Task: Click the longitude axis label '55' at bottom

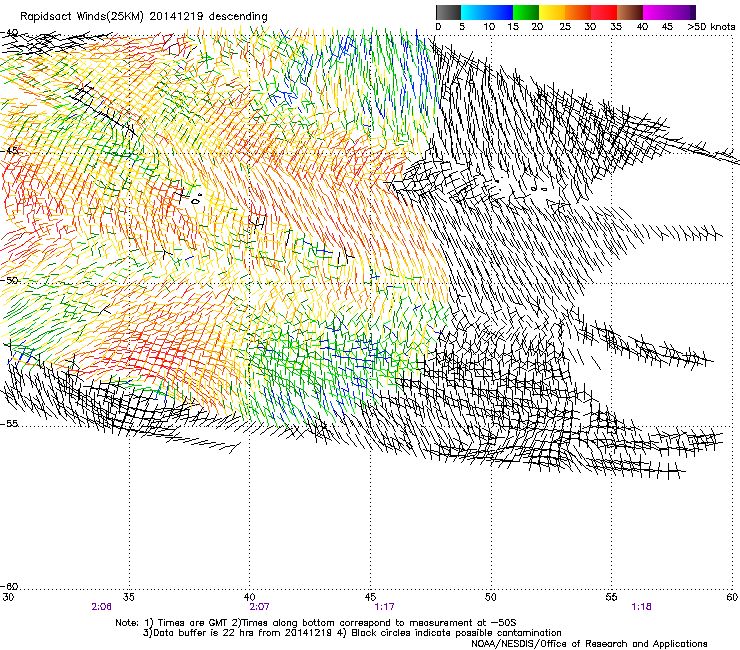Action: click(611, 597)
